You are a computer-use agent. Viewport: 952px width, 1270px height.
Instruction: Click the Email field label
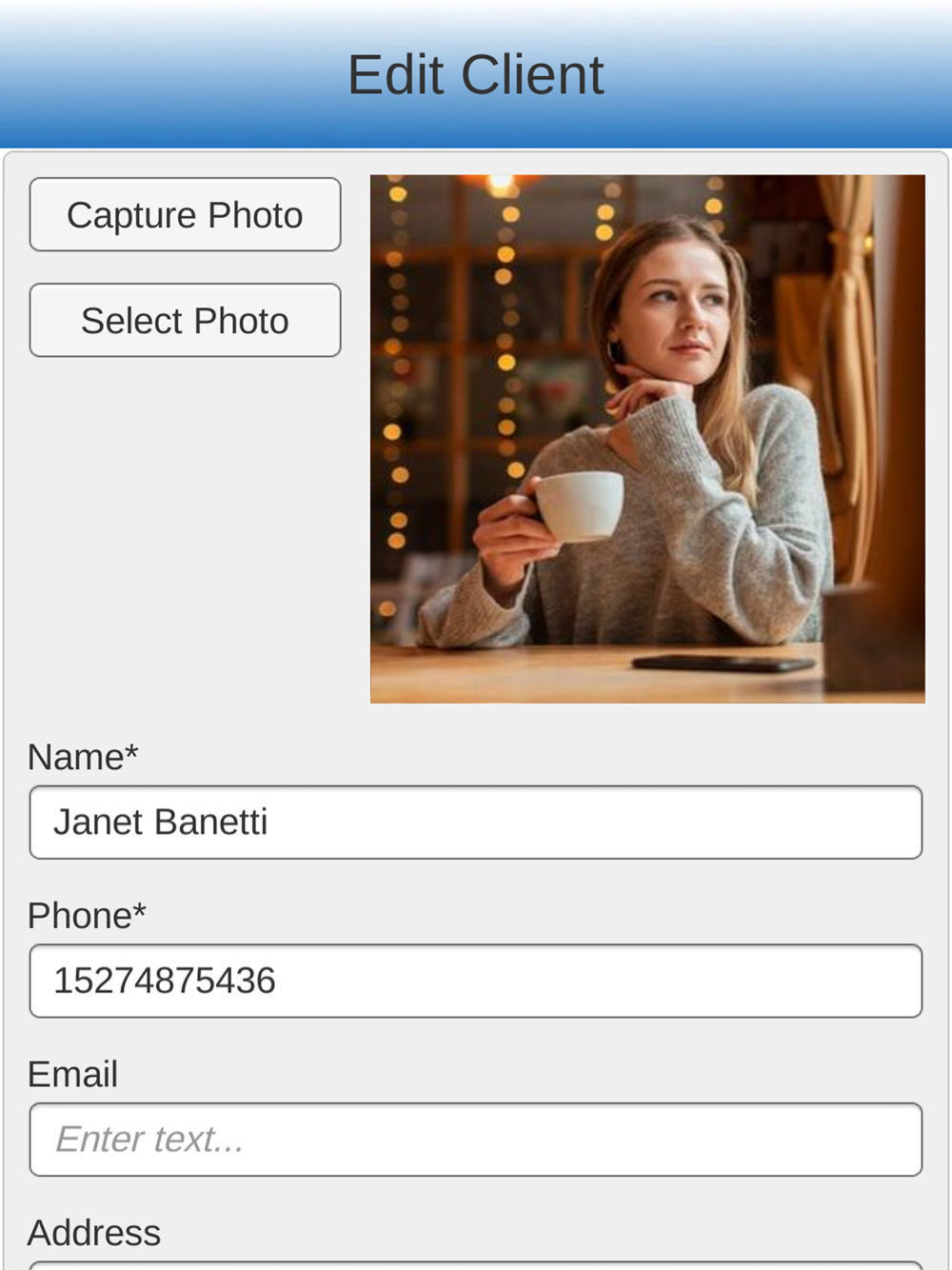tap(72, 1074)
